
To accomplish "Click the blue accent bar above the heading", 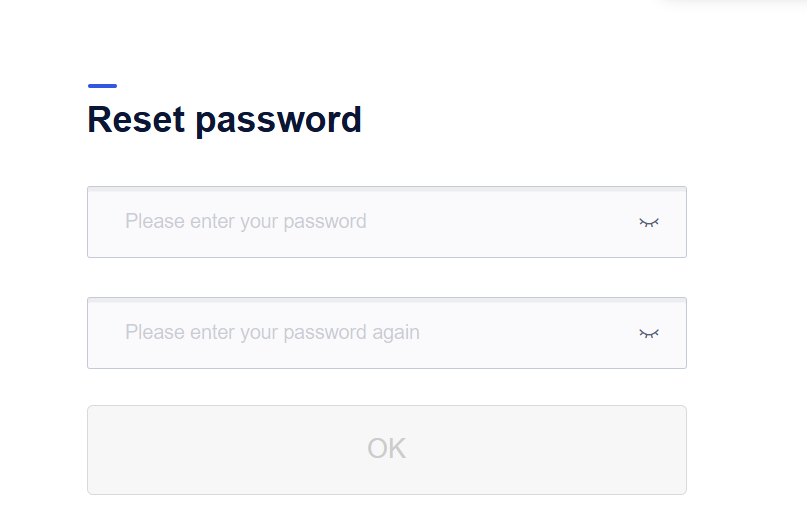I will point(102,86).
